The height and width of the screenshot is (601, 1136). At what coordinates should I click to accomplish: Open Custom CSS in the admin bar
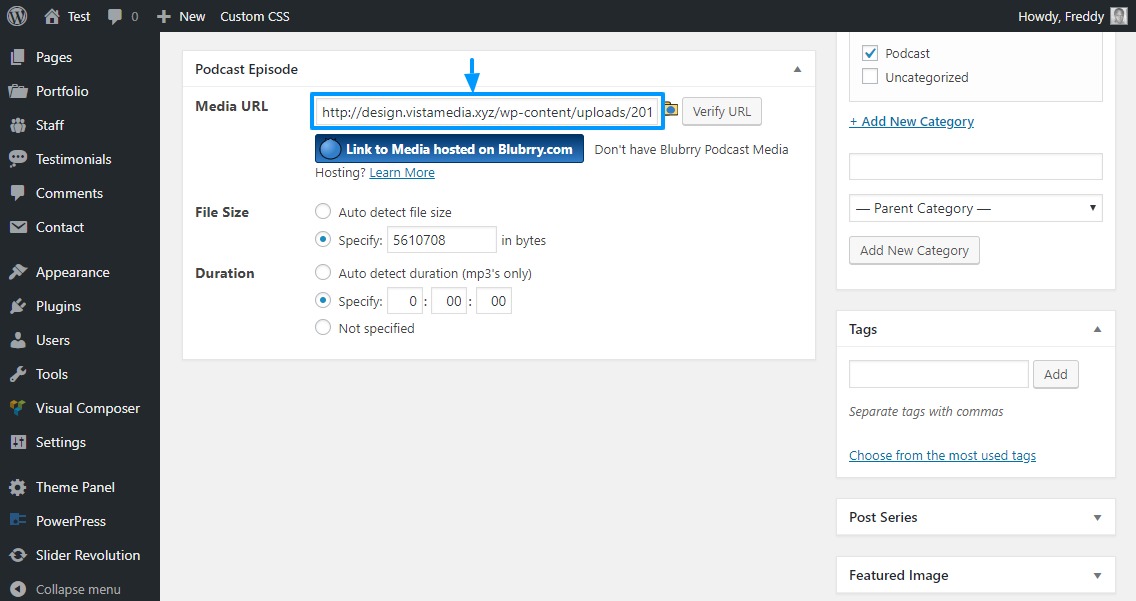click(255, 17)
